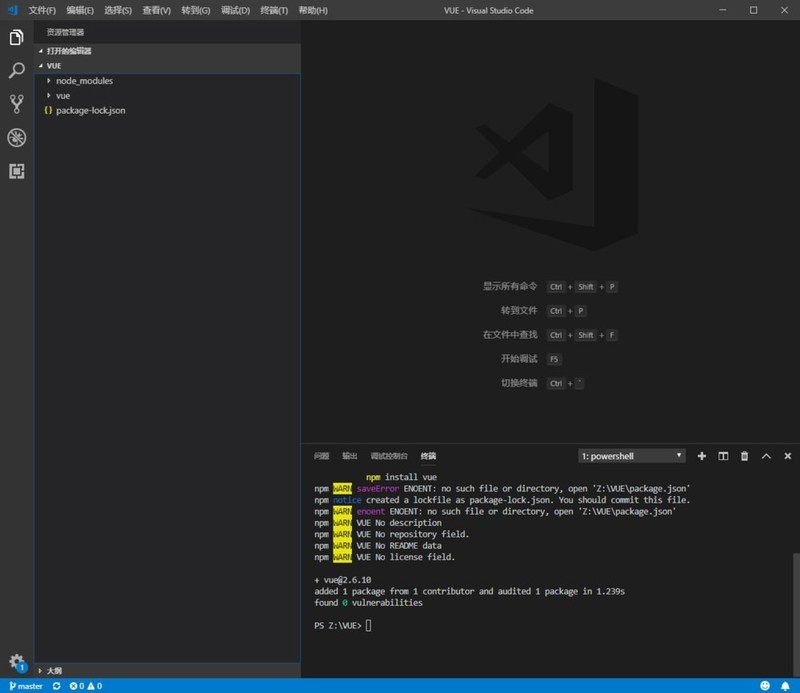Screen dimensions: 800x693
Task: Kill the terminal using the trash icon
Action: click(x=744, y=456)
